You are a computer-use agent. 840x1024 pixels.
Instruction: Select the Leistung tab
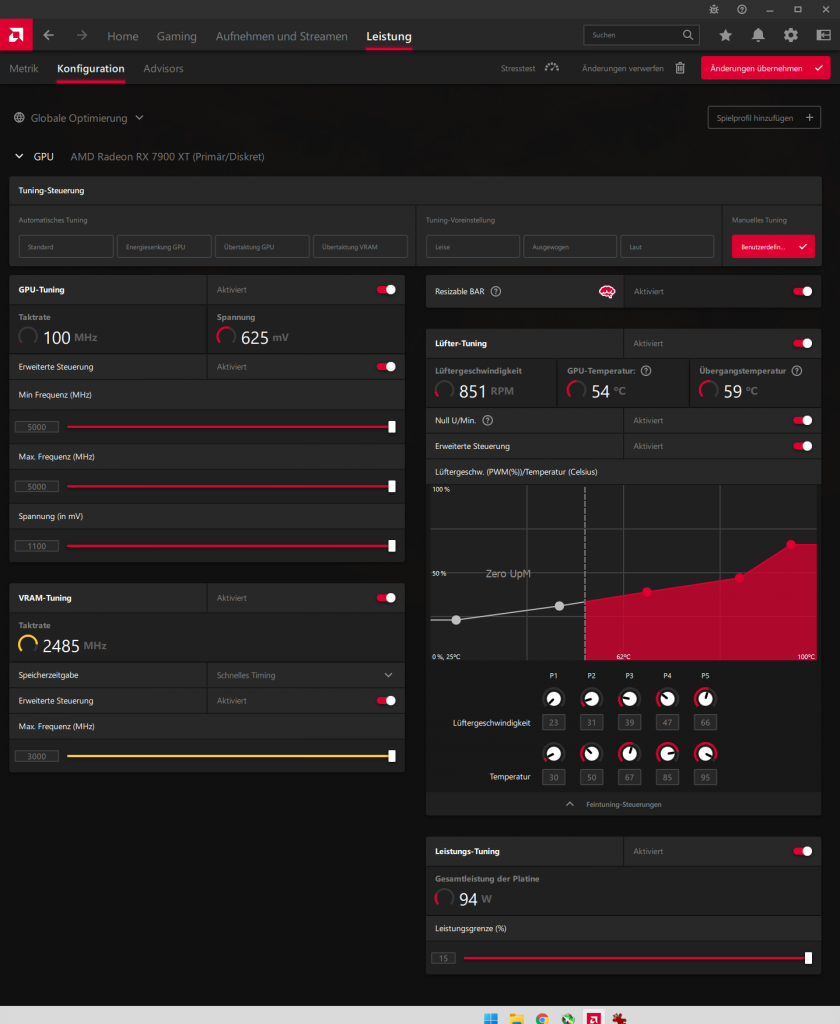(389, 36)
